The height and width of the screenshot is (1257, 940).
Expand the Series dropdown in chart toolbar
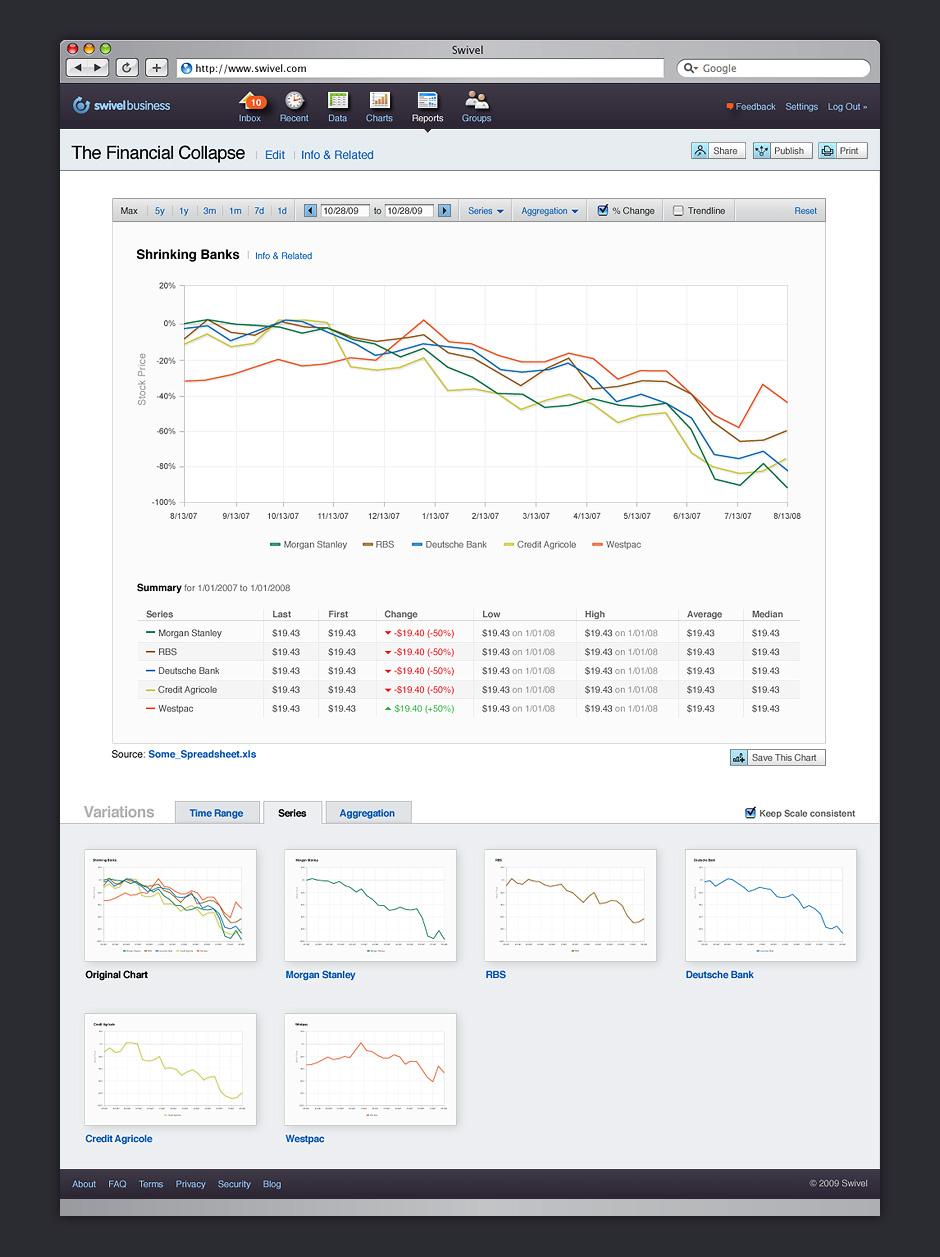pyautogui.click(x=486, y=211)
